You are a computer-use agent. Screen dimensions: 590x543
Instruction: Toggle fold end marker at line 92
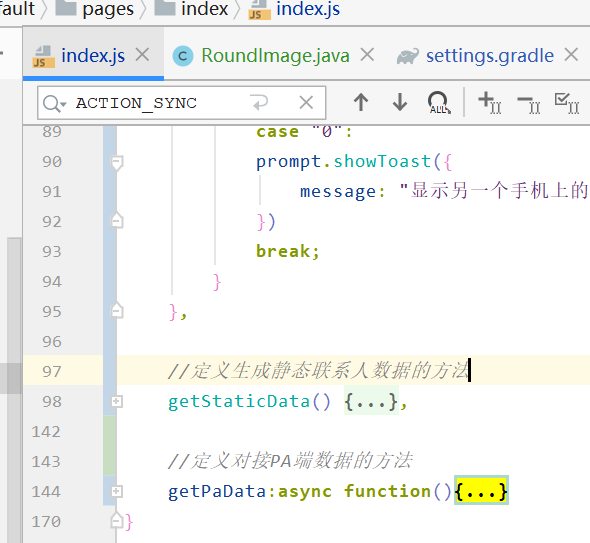[x=117, y=220]
